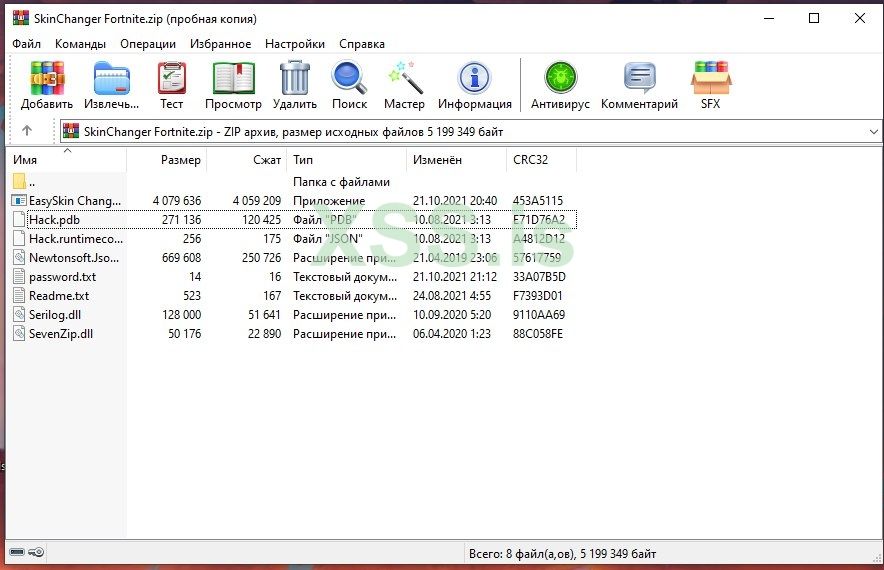The image size is (884, 570).
Task: Open the Поиск magnifier icon
Action: (x=350, y=78)
